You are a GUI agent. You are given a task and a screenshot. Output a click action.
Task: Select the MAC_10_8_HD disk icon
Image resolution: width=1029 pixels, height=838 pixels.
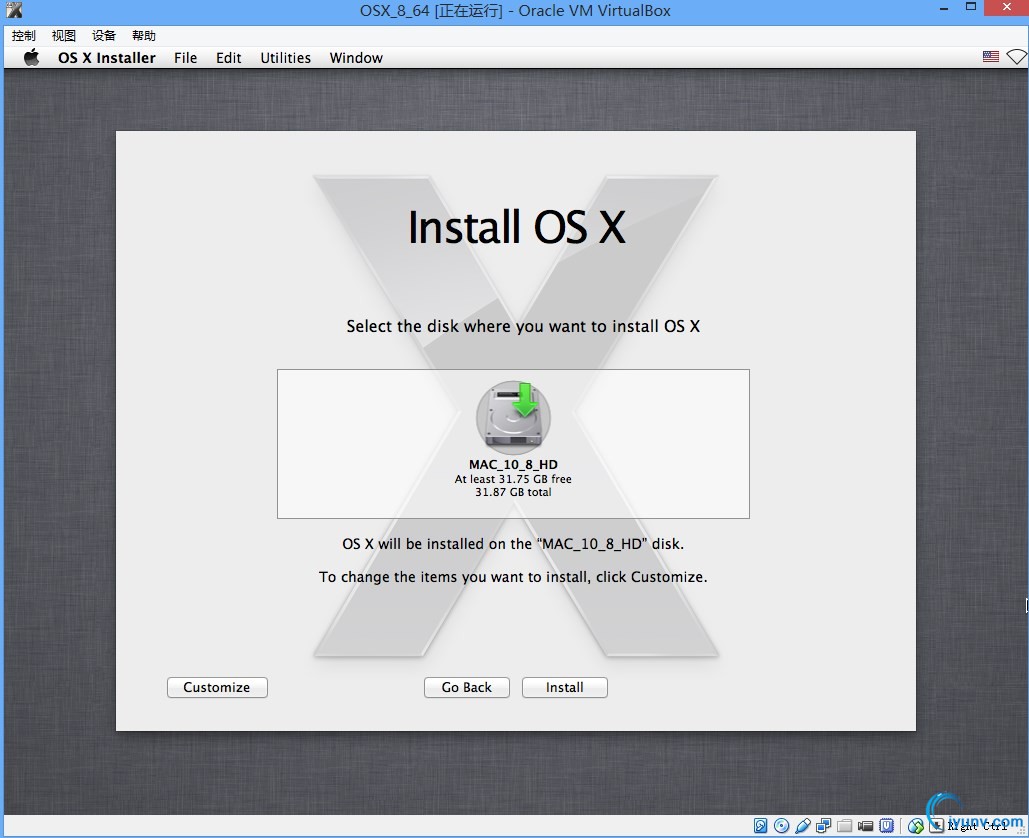click(x=513, y=417)
